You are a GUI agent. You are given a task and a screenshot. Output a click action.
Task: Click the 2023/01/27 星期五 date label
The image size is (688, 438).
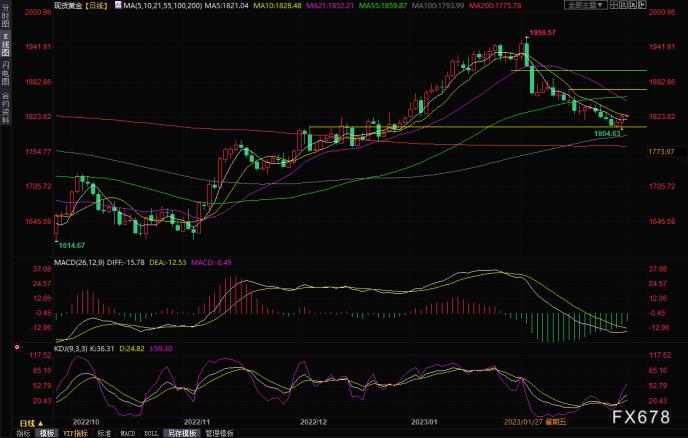pyautogui.click(x=535, y=422)
